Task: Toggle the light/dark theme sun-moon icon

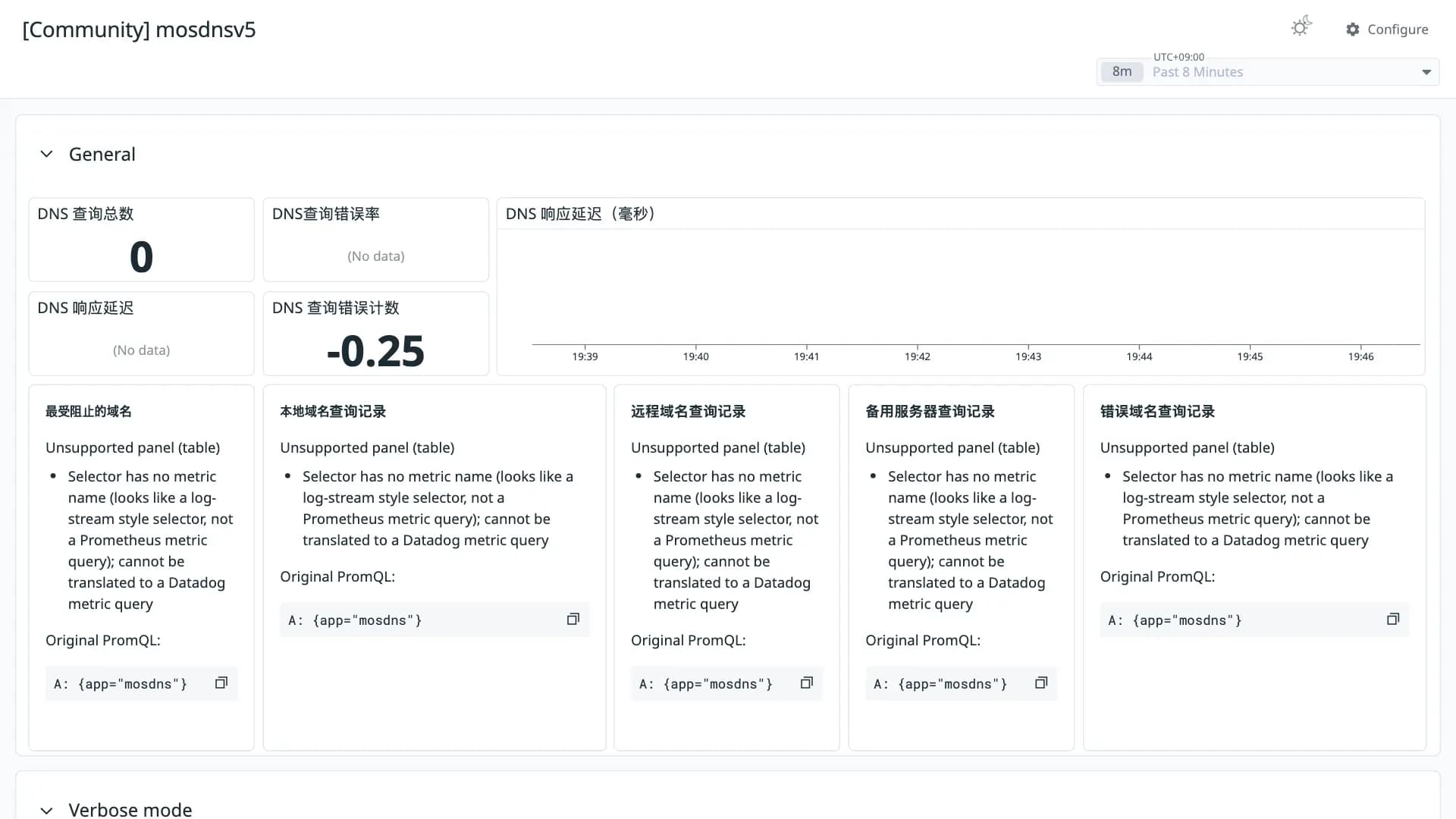Action: click(1301, 27)
